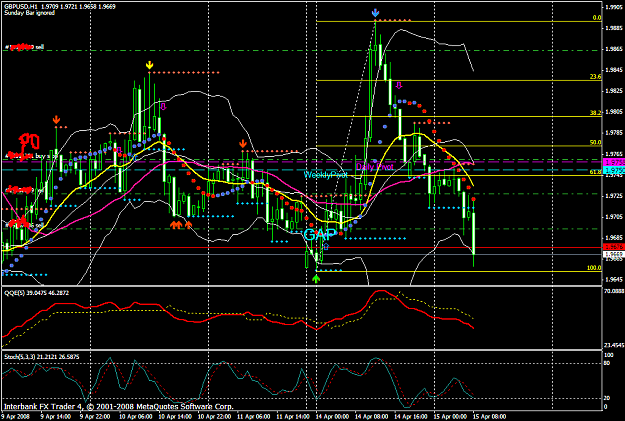Click the 1.9725 price on the axis
The image size is (625, 421).
(x=615, y=196)
